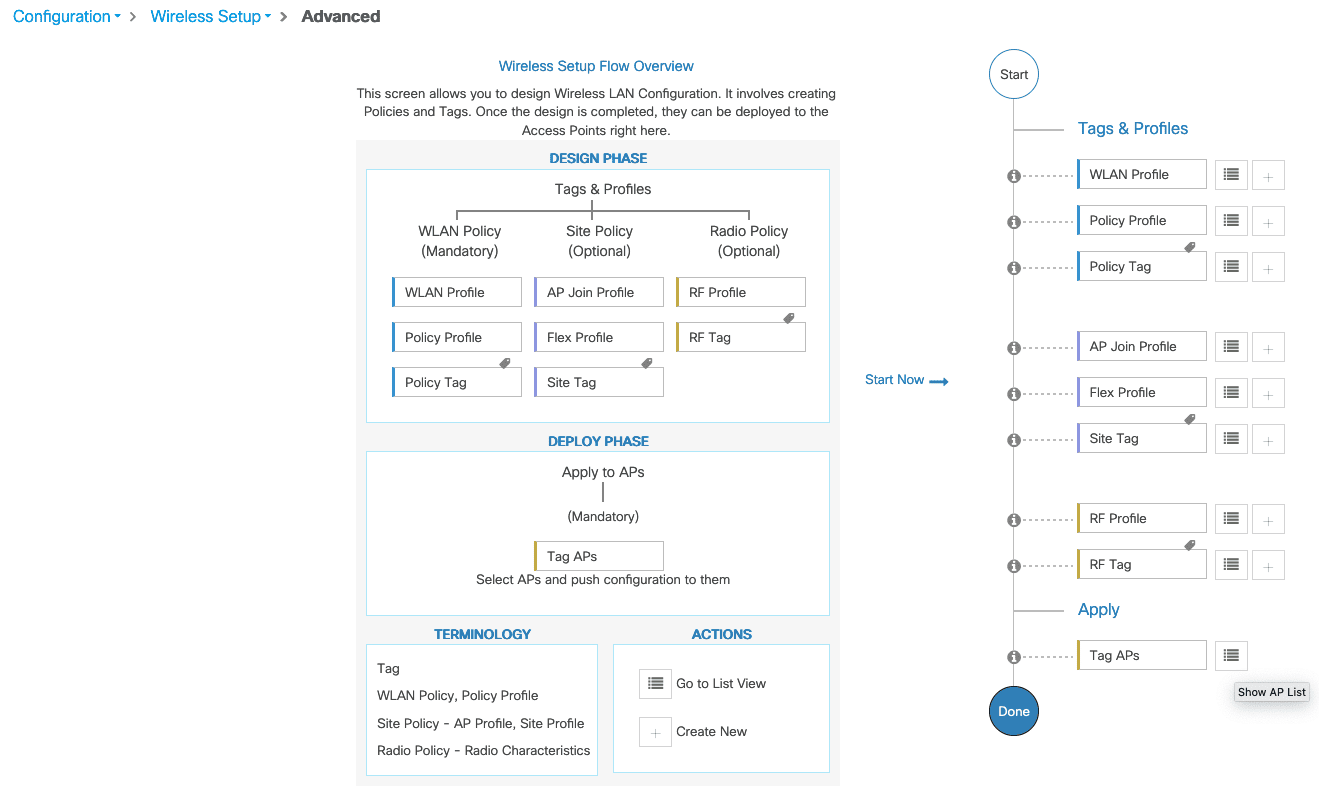The width and height of the screenshot is (1319, 796).
Task: Open list view for Policy Tag
Action: click(x=1231, y=267)
